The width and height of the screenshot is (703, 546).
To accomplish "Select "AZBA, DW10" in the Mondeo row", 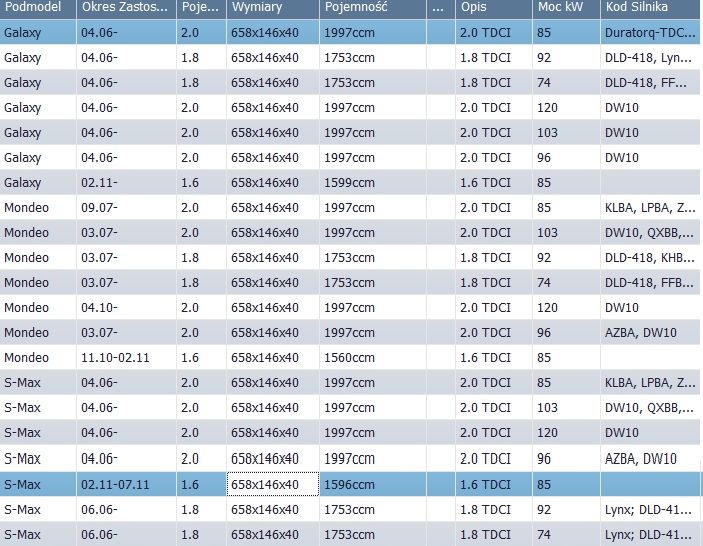I will pos(650,333).
